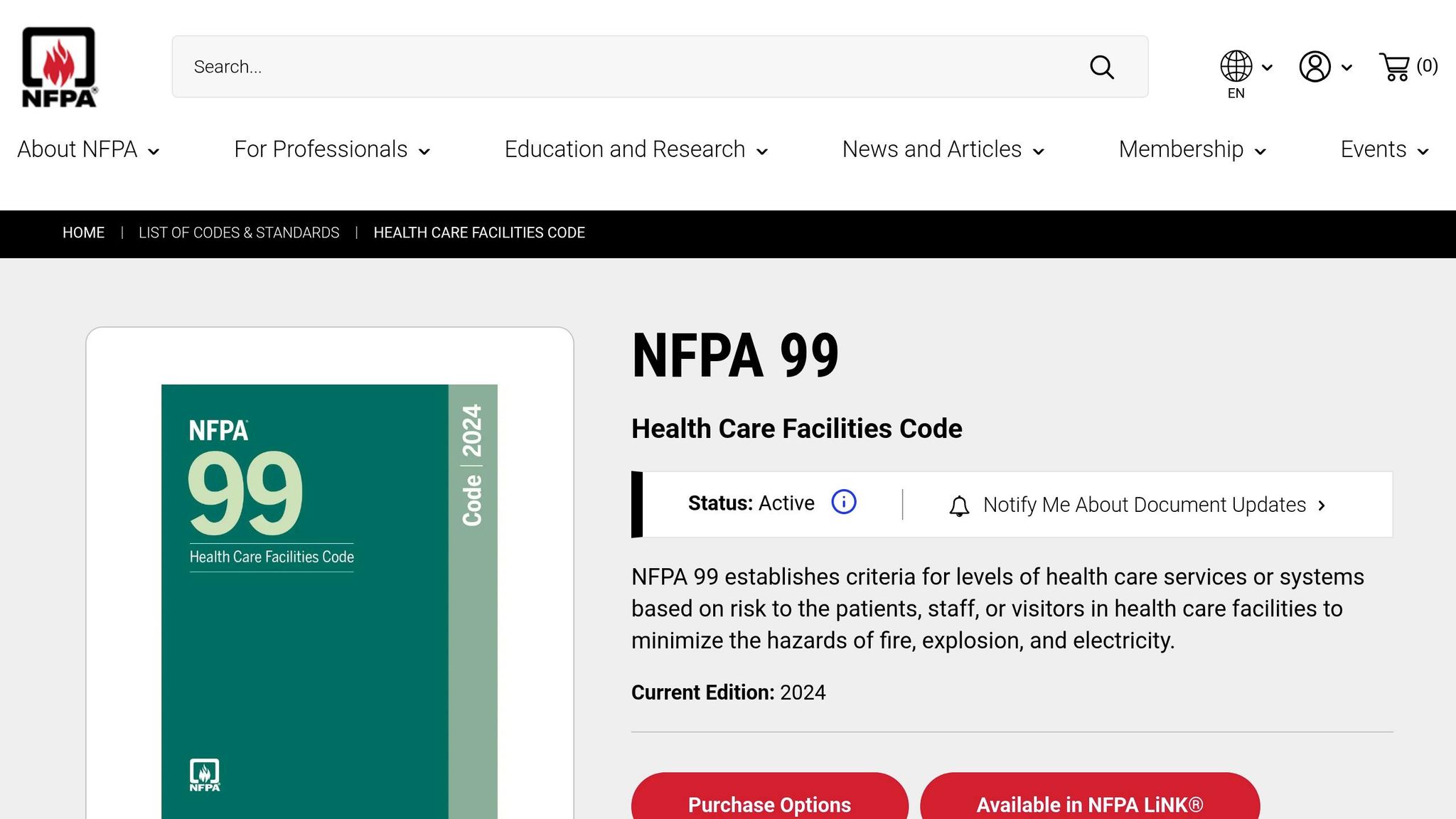Click the cart count (0) text
The image size is (1456, 819).
[x=1427, y=66]
